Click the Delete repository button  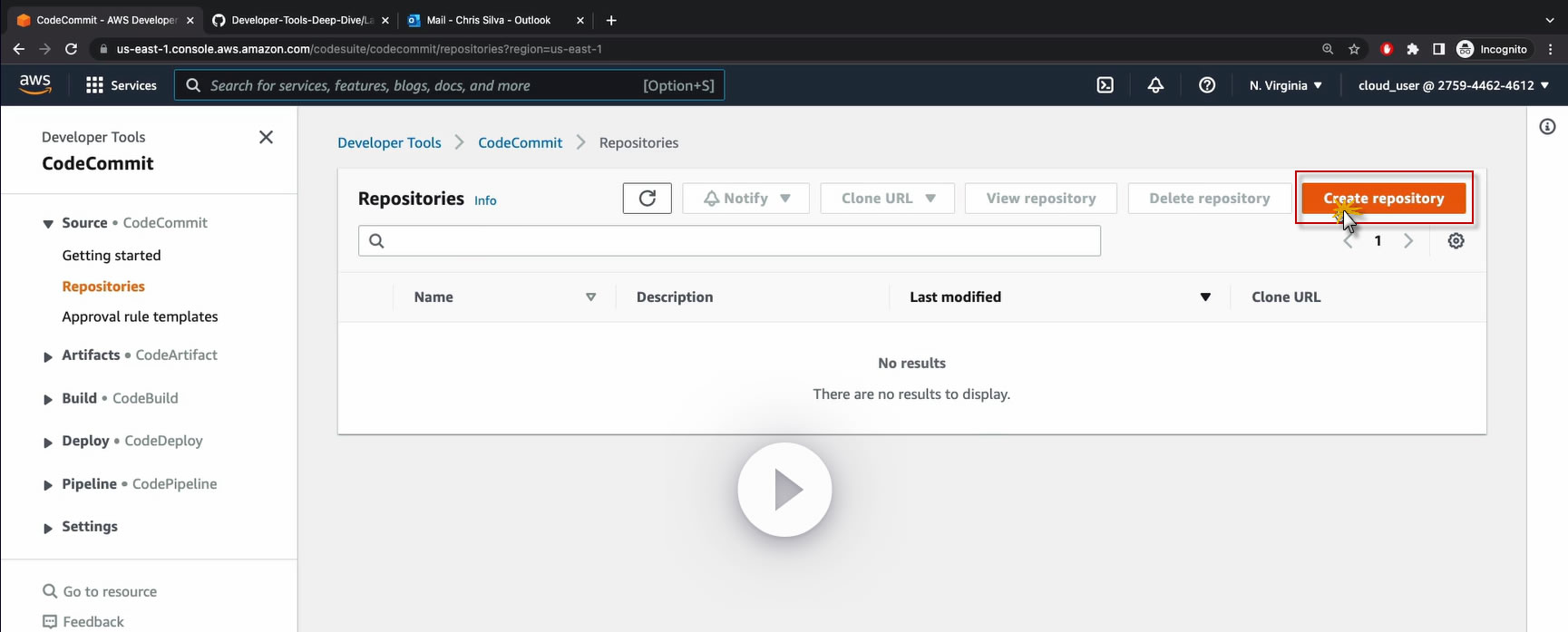pyautogui.click(x=1209, y=199)
